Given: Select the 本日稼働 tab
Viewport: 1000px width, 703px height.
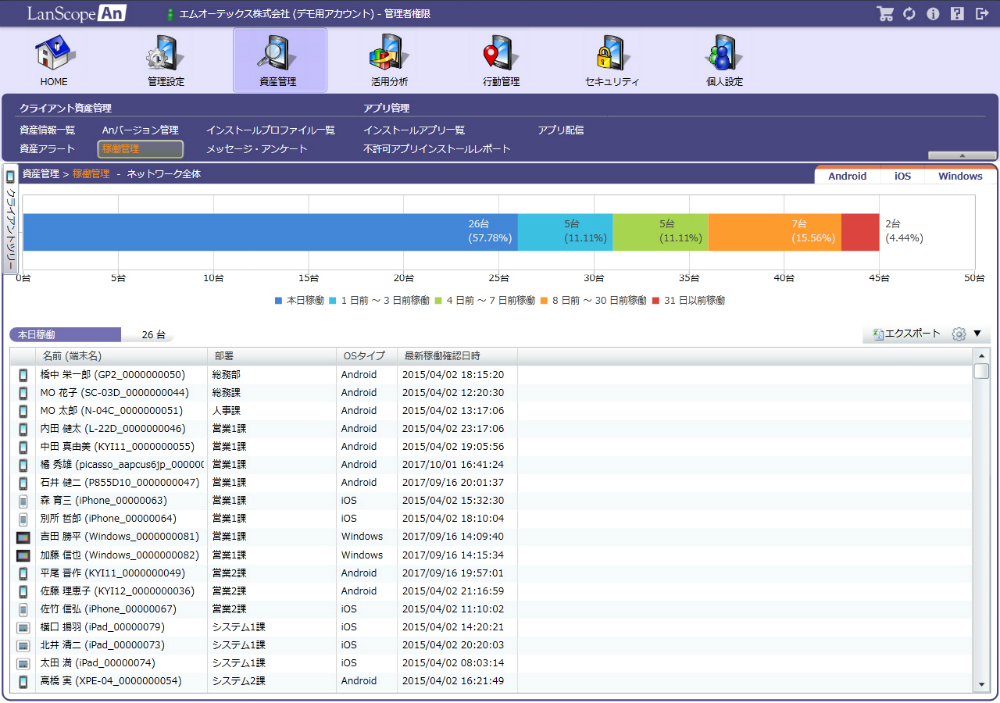Looking at the screenshot, I should coord(65,334).
